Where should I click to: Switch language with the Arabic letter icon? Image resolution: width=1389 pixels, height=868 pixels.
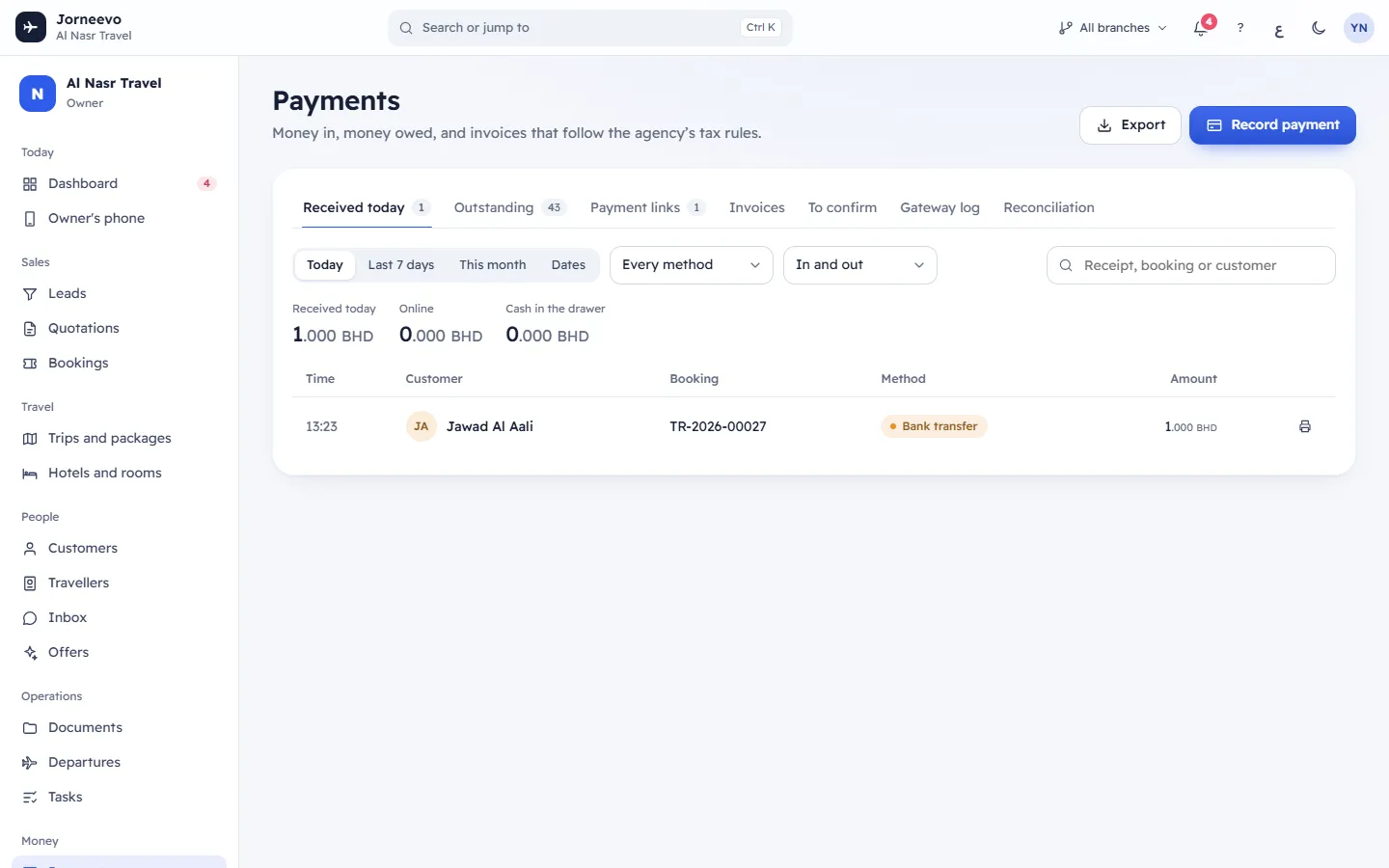tap(1279, 28)
